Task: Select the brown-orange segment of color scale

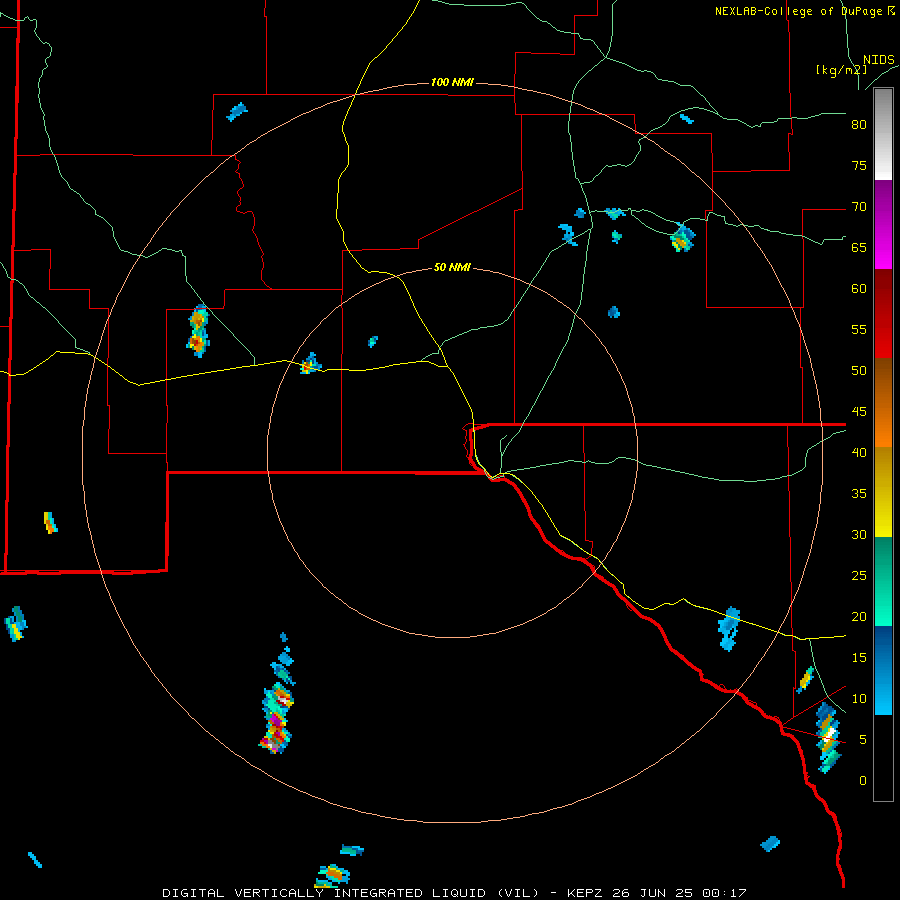Action: 883,402
